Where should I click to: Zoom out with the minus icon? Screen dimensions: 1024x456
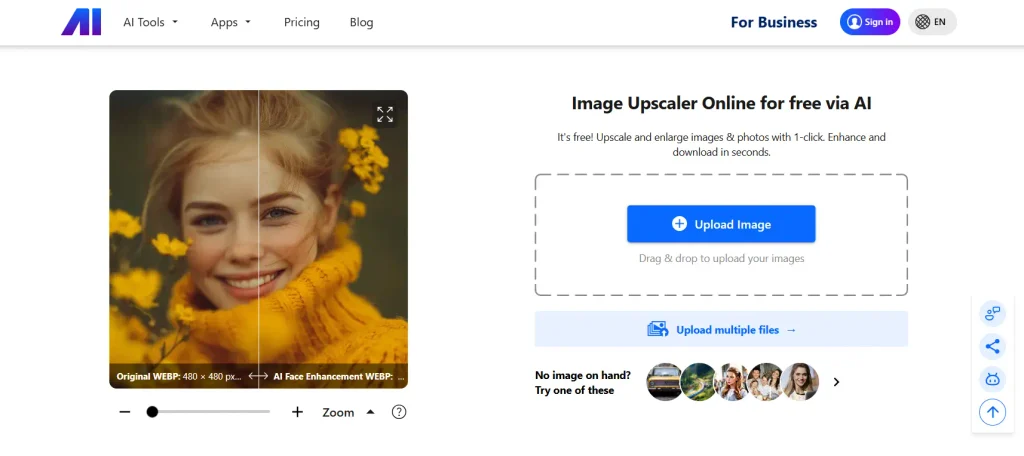[x=125, y=412]
